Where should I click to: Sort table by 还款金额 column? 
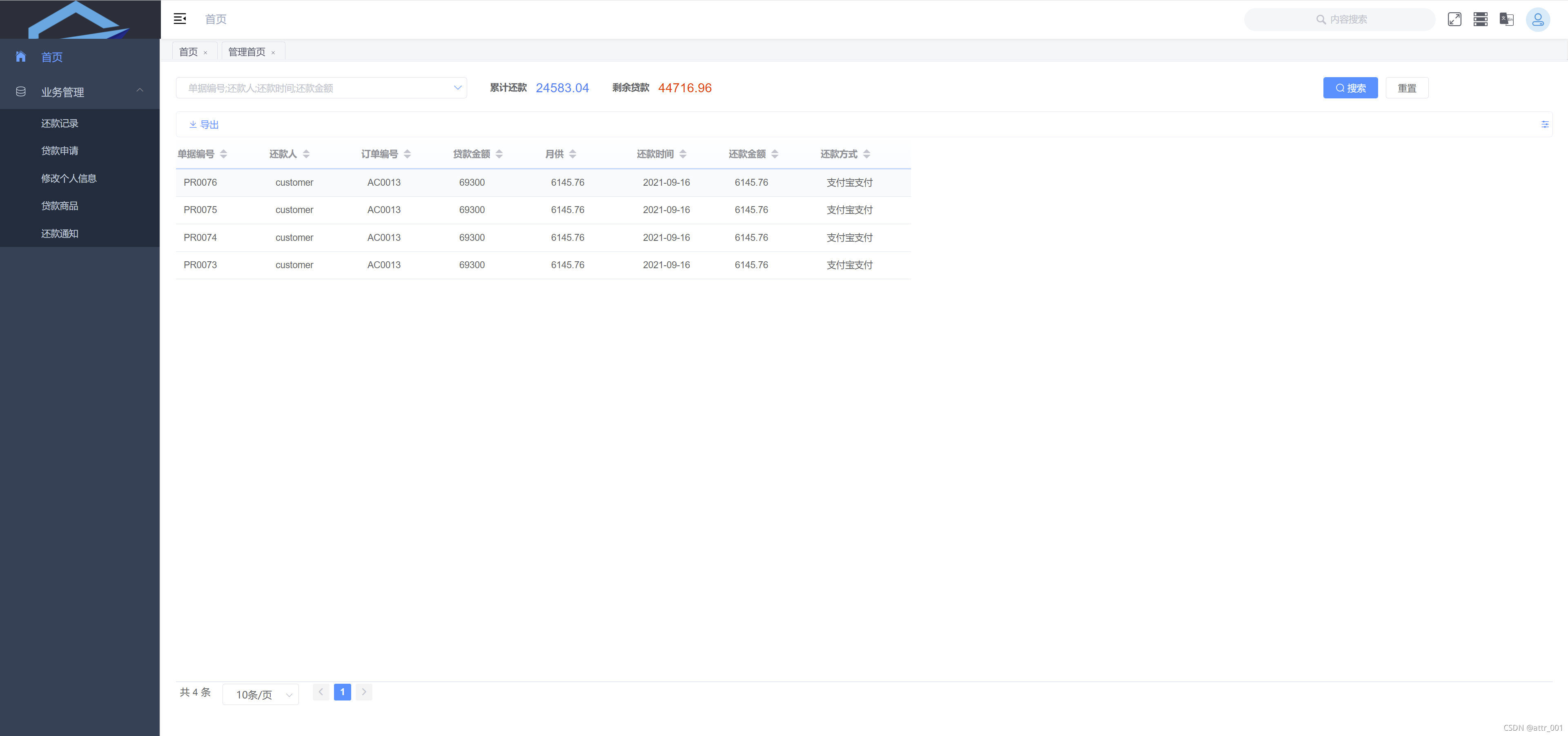[774, 154]
